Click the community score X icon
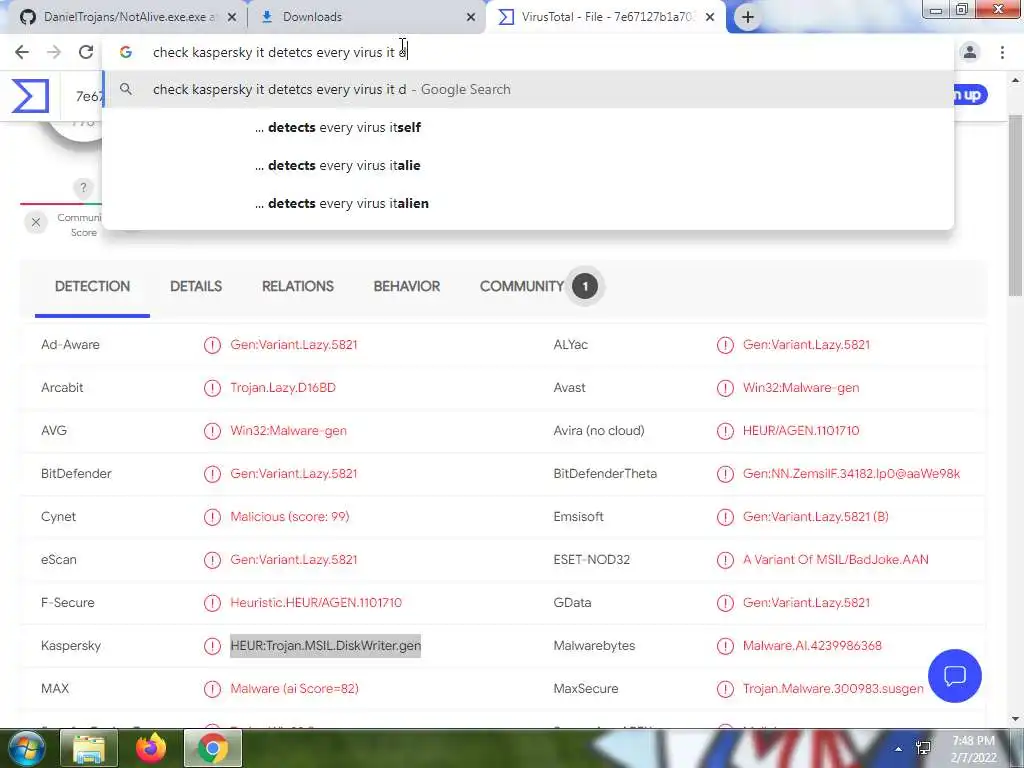This screenshot has height=768, width=1024. click(x=36, y=222)
